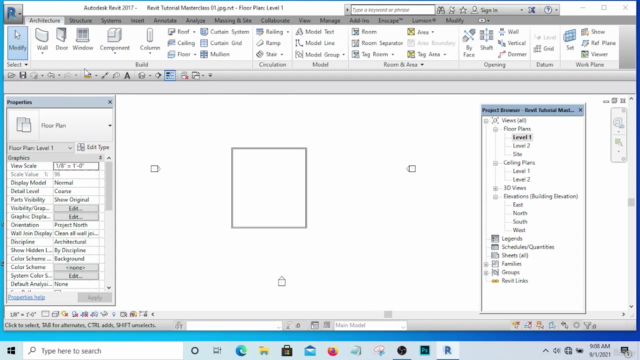The width and height of the screenshot is (640, 360).
Task: Select the Ramp tool
Action: tap(268, 43)
